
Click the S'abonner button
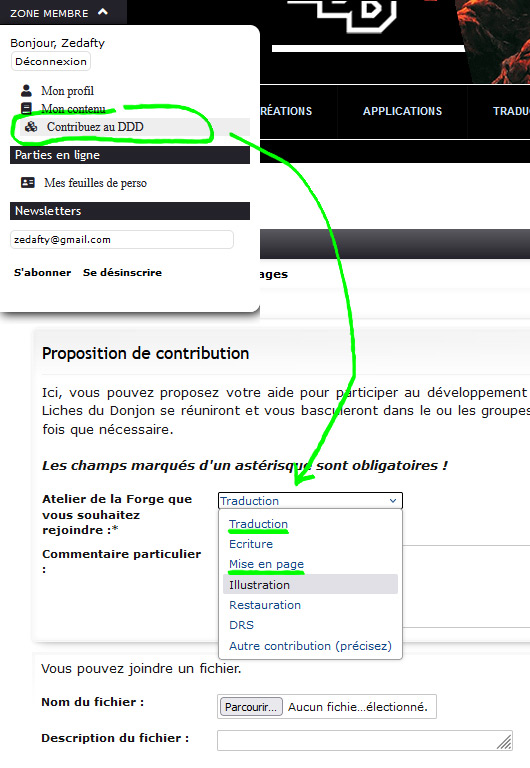coord(43,272)
